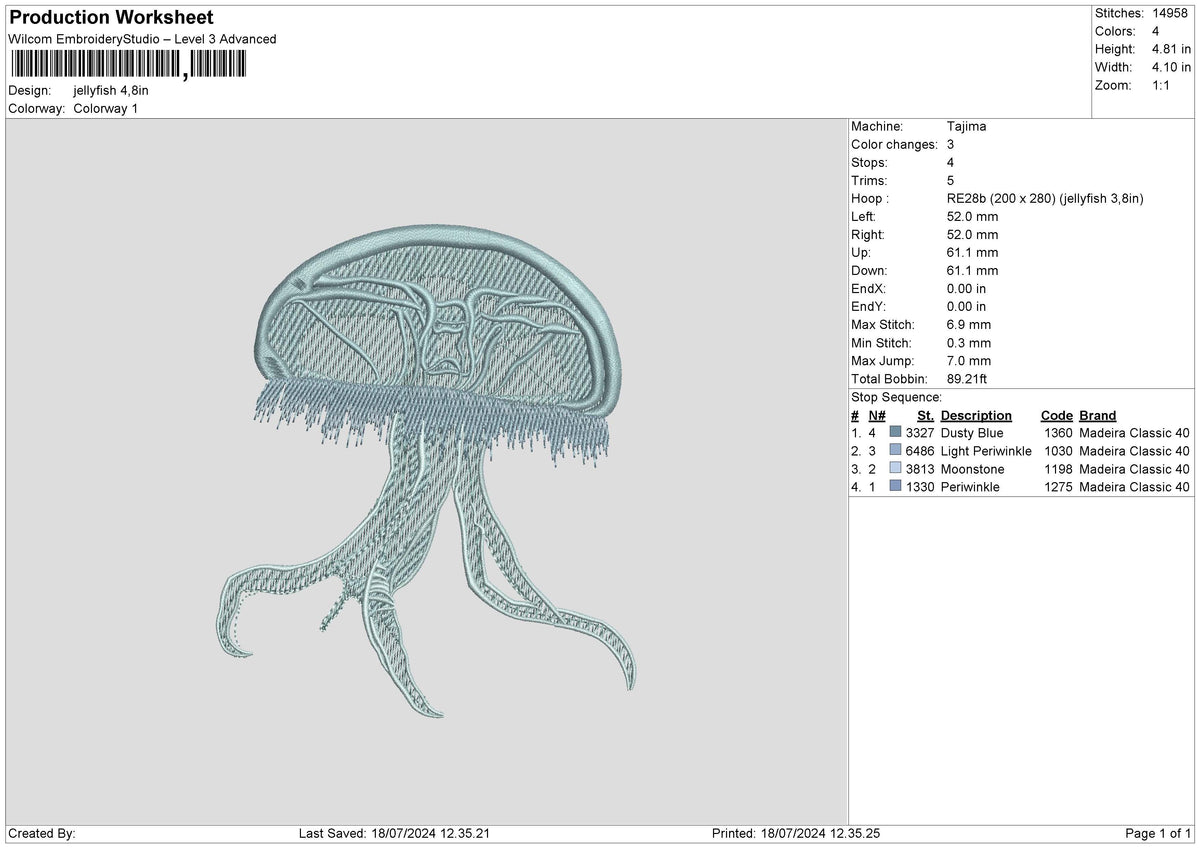Toggle the Stitches count field

pyautogui.click(x=1140, y=13)
